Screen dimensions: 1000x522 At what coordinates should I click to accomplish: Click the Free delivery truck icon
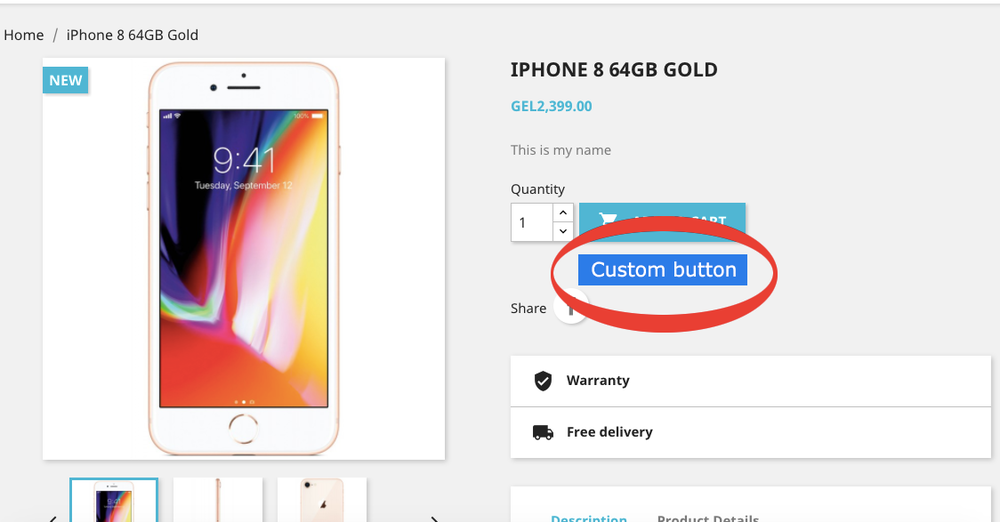click(x=543, y=433)
